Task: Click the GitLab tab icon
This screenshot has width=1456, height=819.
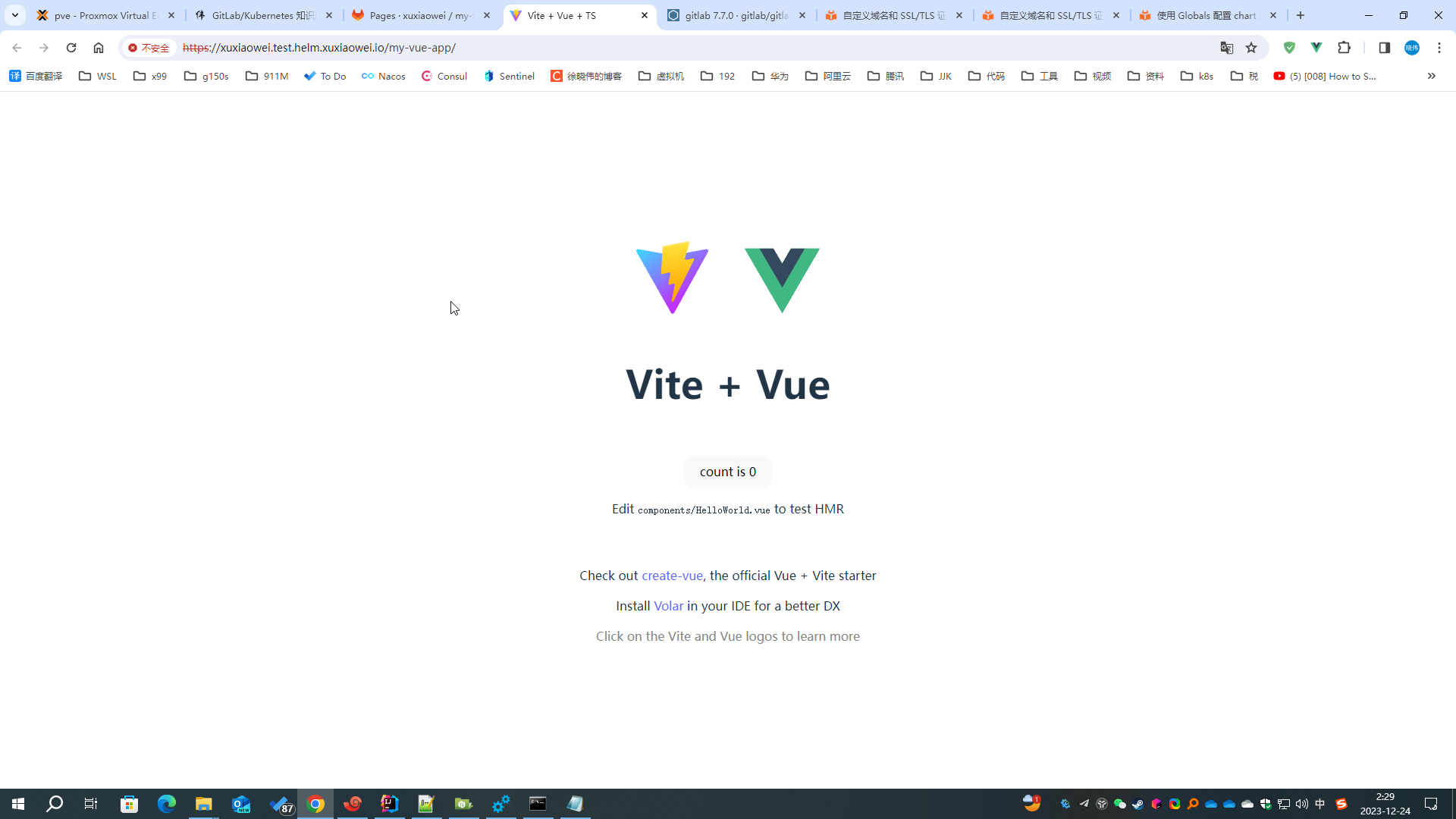Action: point(676,16)
